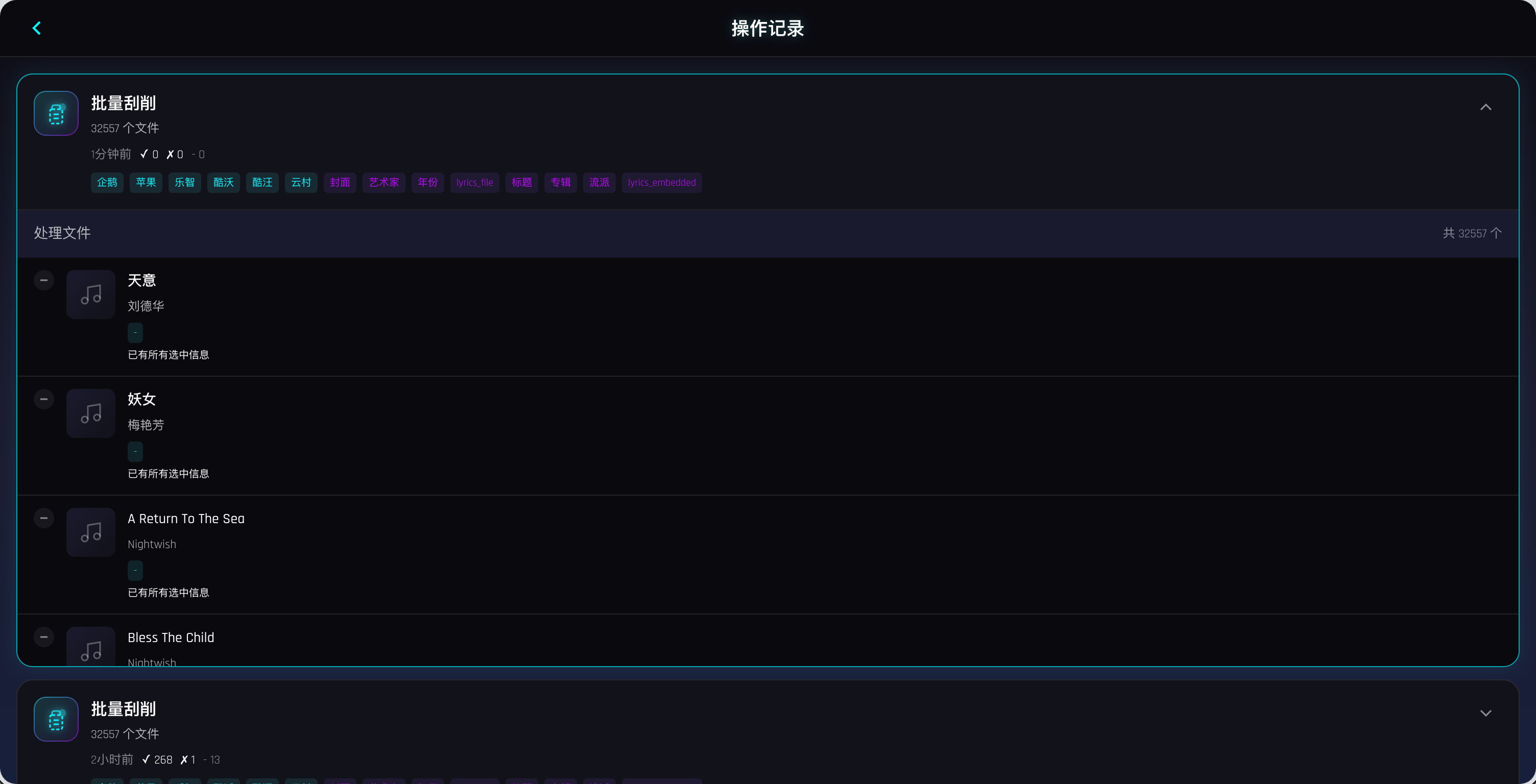Select the 云村 source tag
Image resolution: width=1536 pixels, height=784 pixels.
301,182
